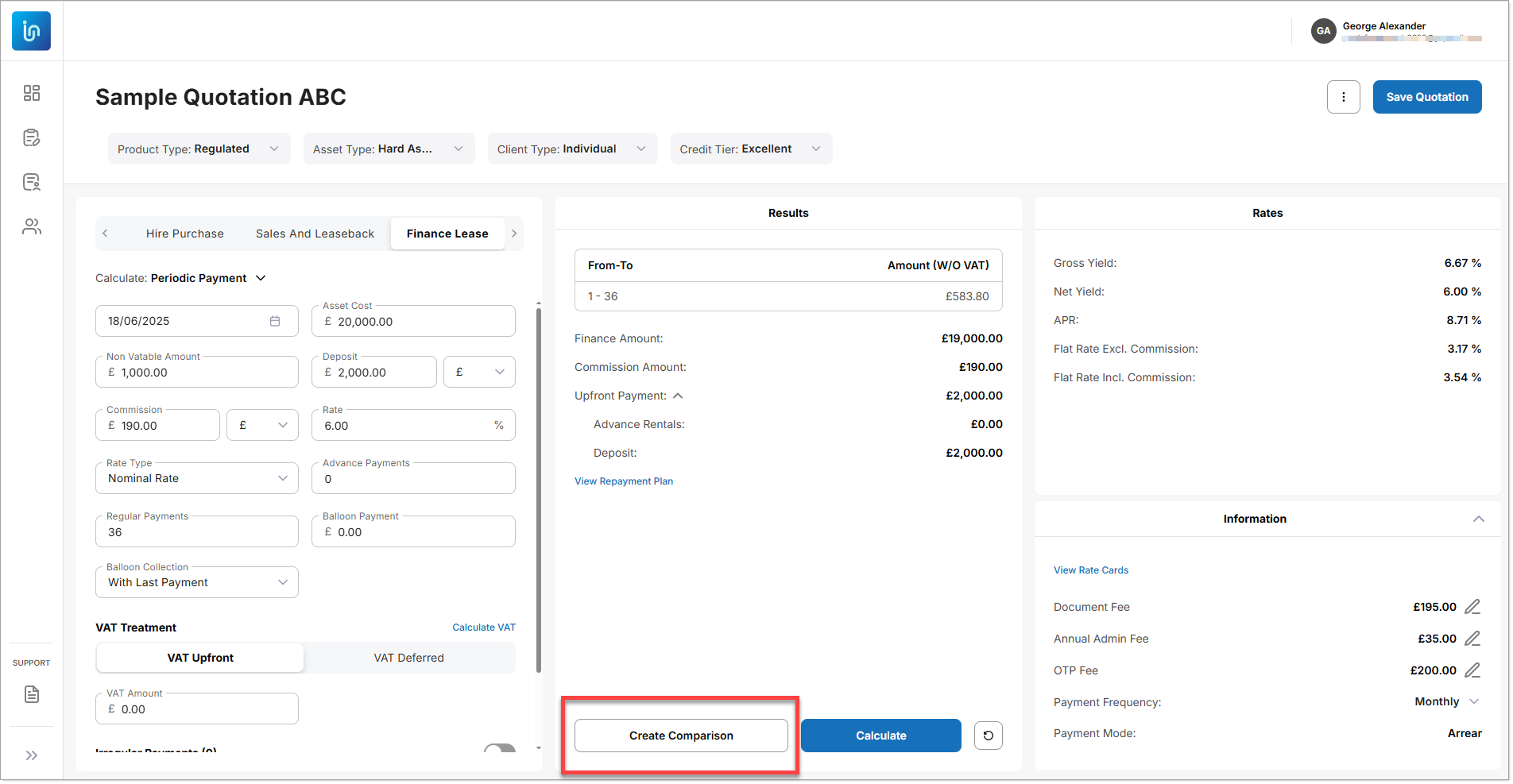Open Payment Frequency Monthly dropdown

1446,701
